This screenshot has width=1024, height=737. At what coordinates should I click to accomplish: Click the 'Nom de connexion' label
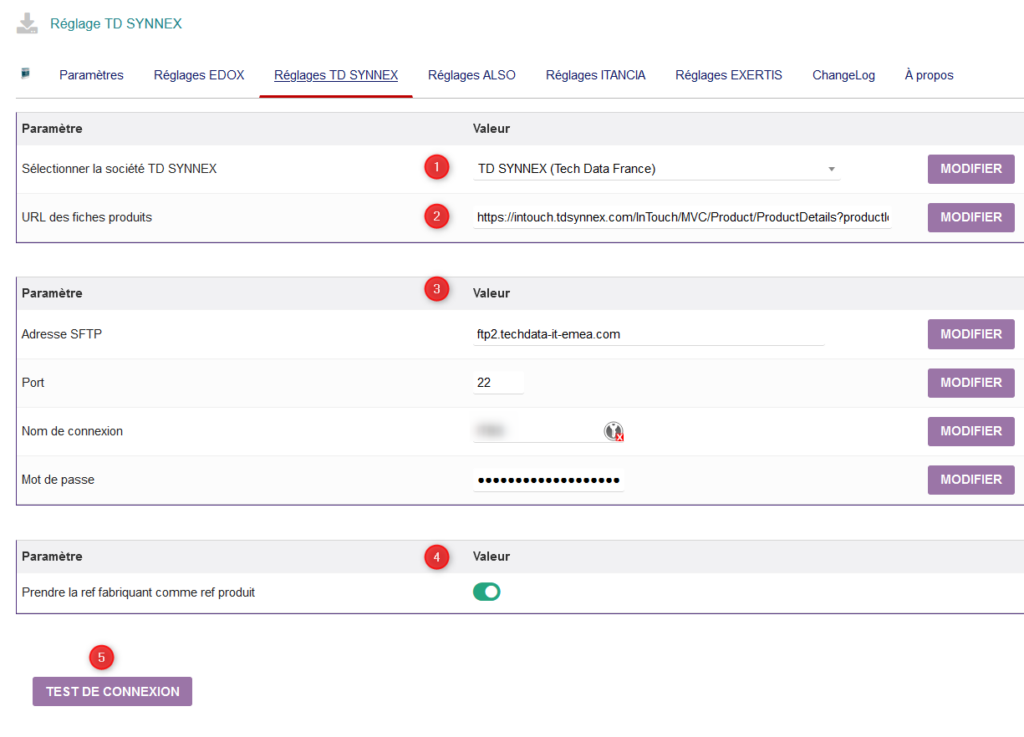coord(72,431)
